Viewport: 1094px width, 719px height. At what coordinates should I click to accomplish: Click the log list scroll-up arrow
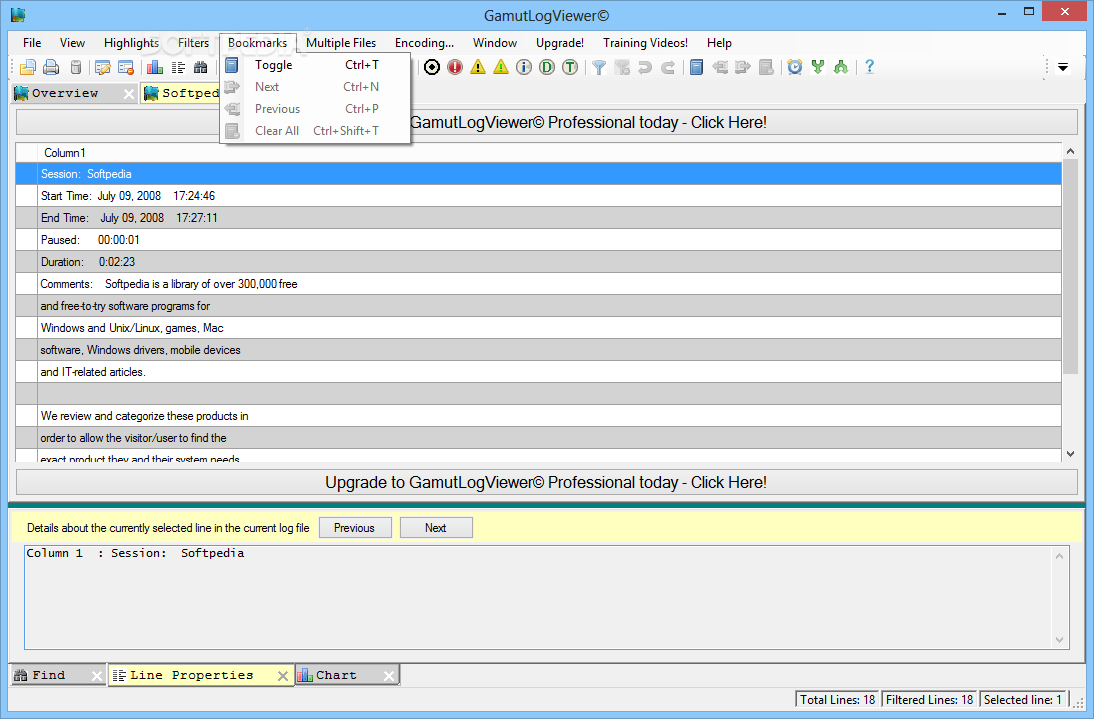1070,151
